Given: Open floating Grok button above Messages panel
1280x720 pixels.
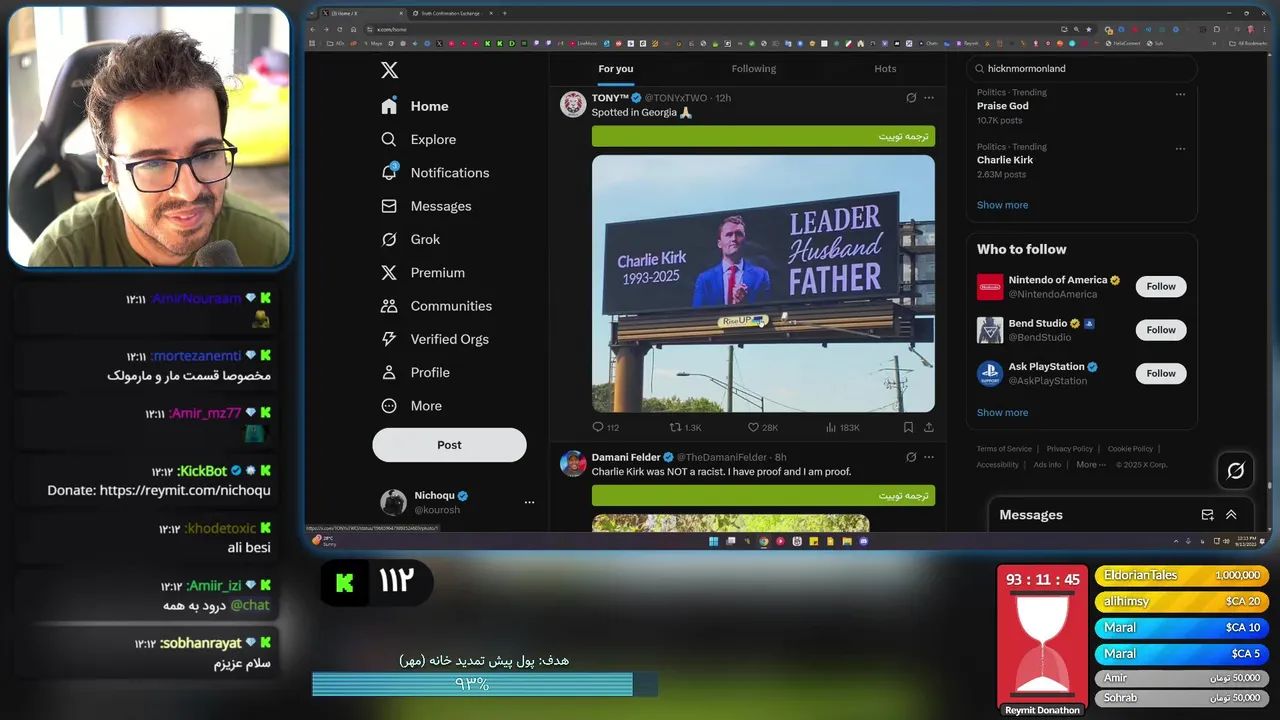Looking at the screenshot, I should click(1236, 470).
